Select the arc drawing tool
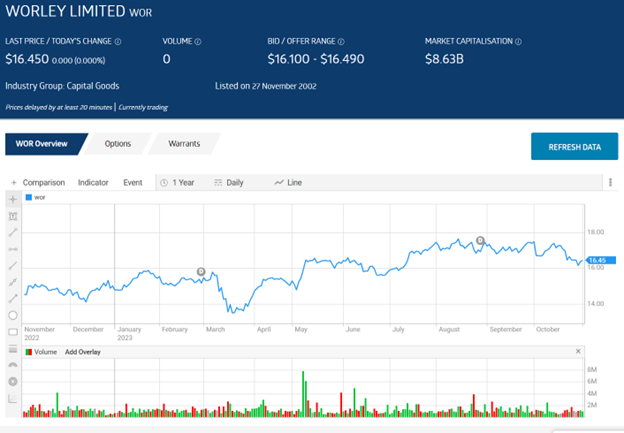 point(13,365)
